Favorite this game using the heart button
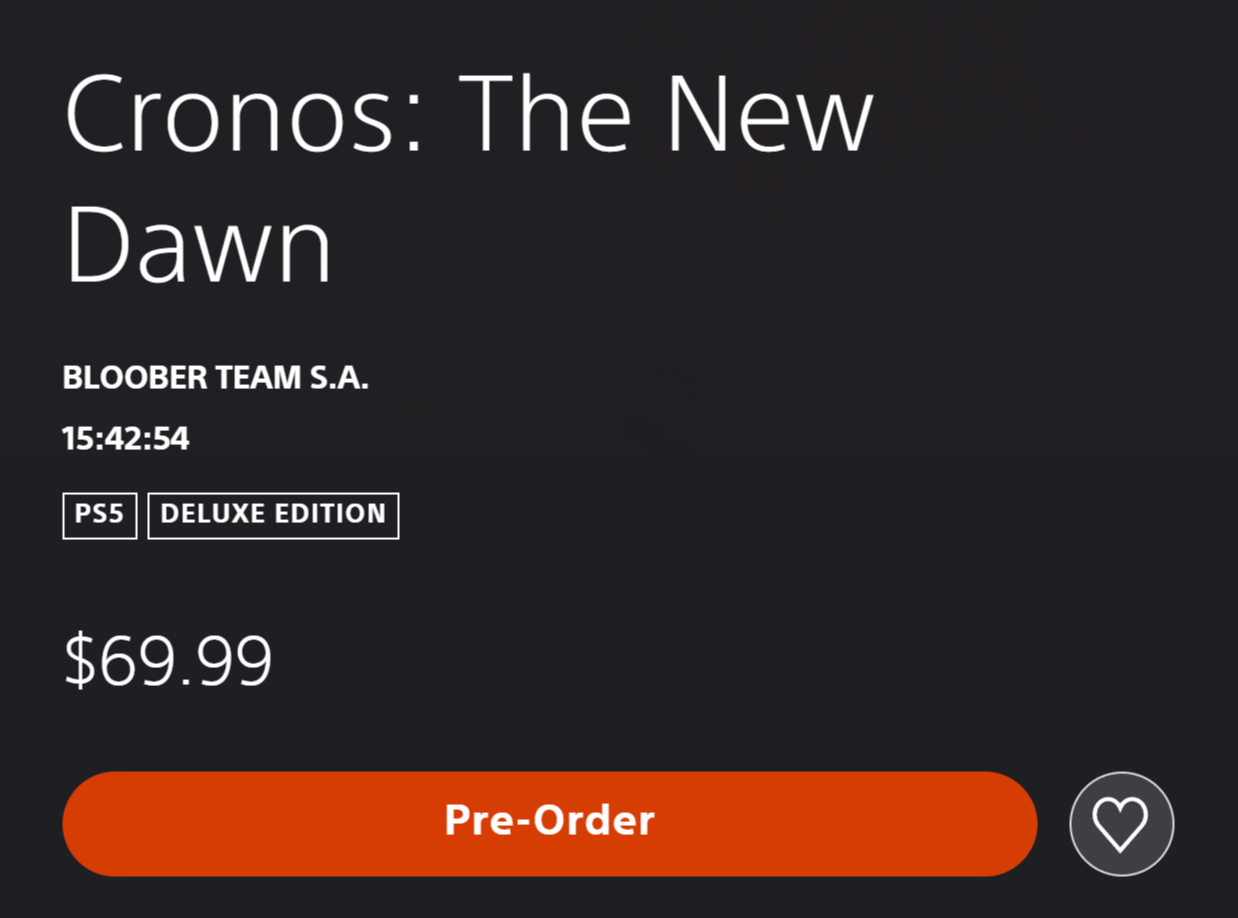Image resolution: width=1238 pixels, height=918 pixels. tap(1121, 824)
